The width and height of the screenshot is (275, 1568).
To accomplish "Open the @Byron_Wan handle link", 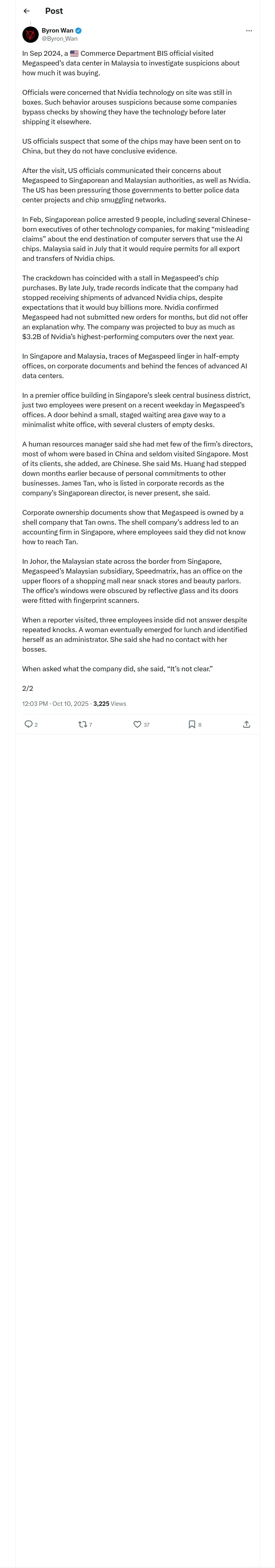I will 59,38.
